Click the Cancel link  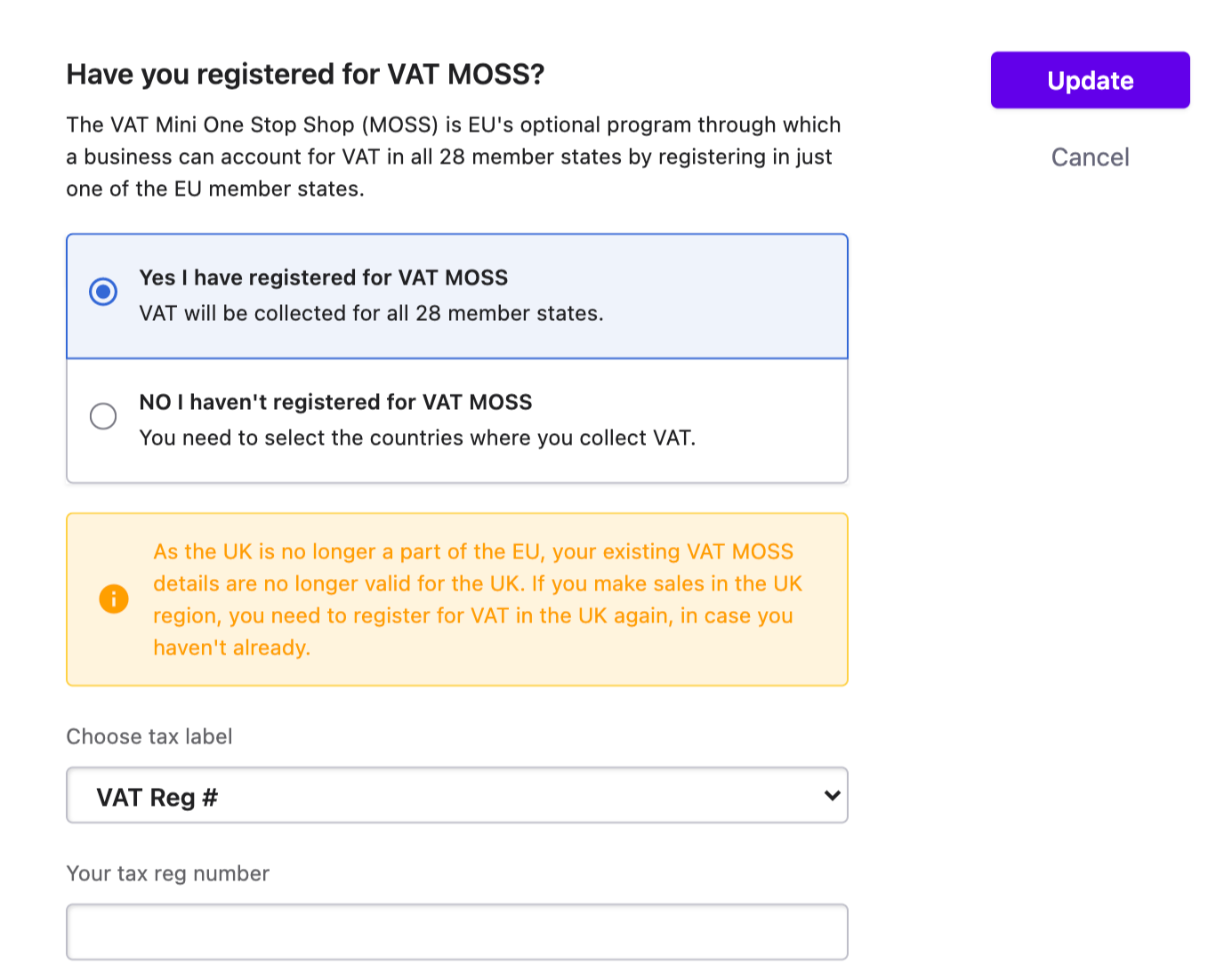tap(1090, 157)
